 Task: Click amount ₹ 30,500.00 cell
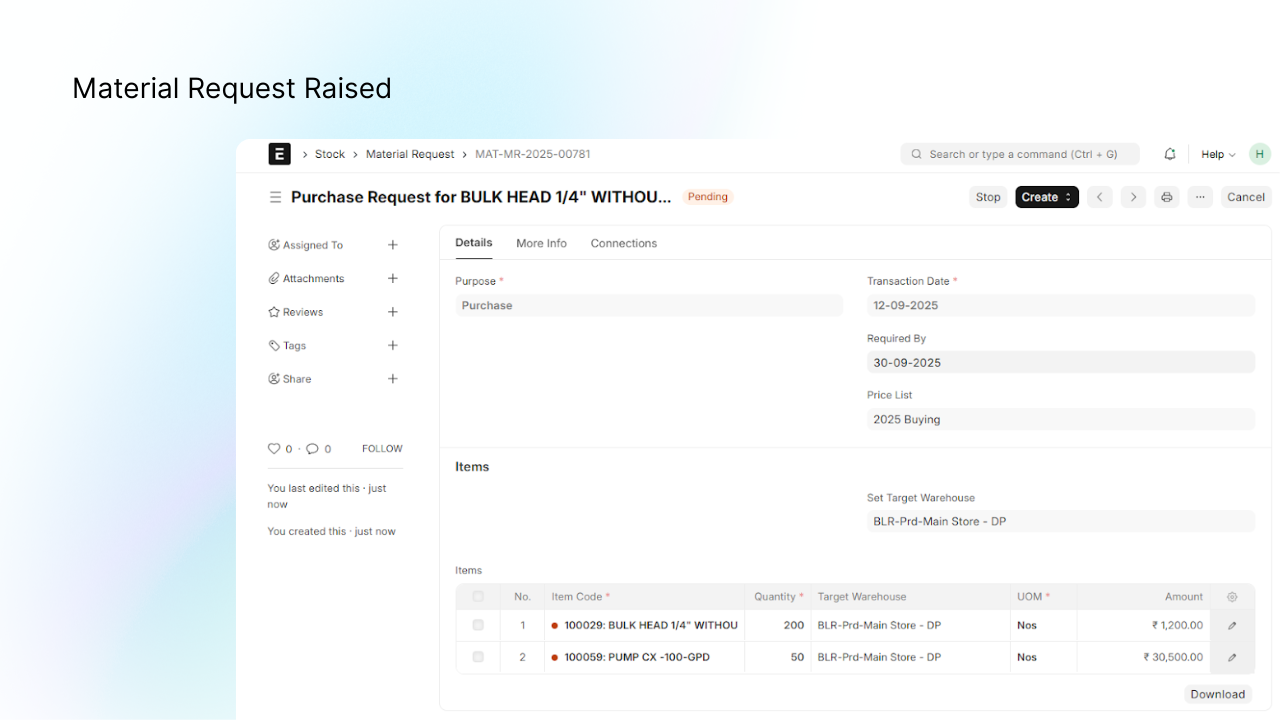[1144, 658]
